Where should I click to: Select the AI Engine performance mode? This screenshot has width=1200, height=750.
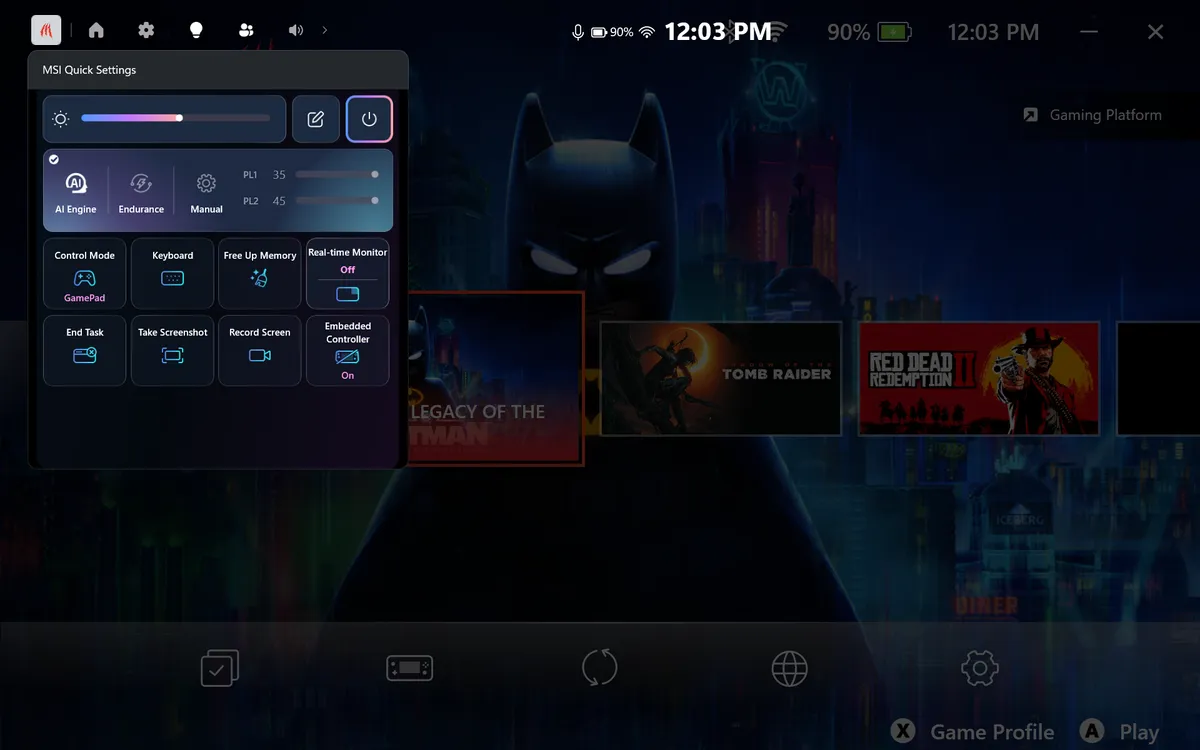click(x=76, y=192)
